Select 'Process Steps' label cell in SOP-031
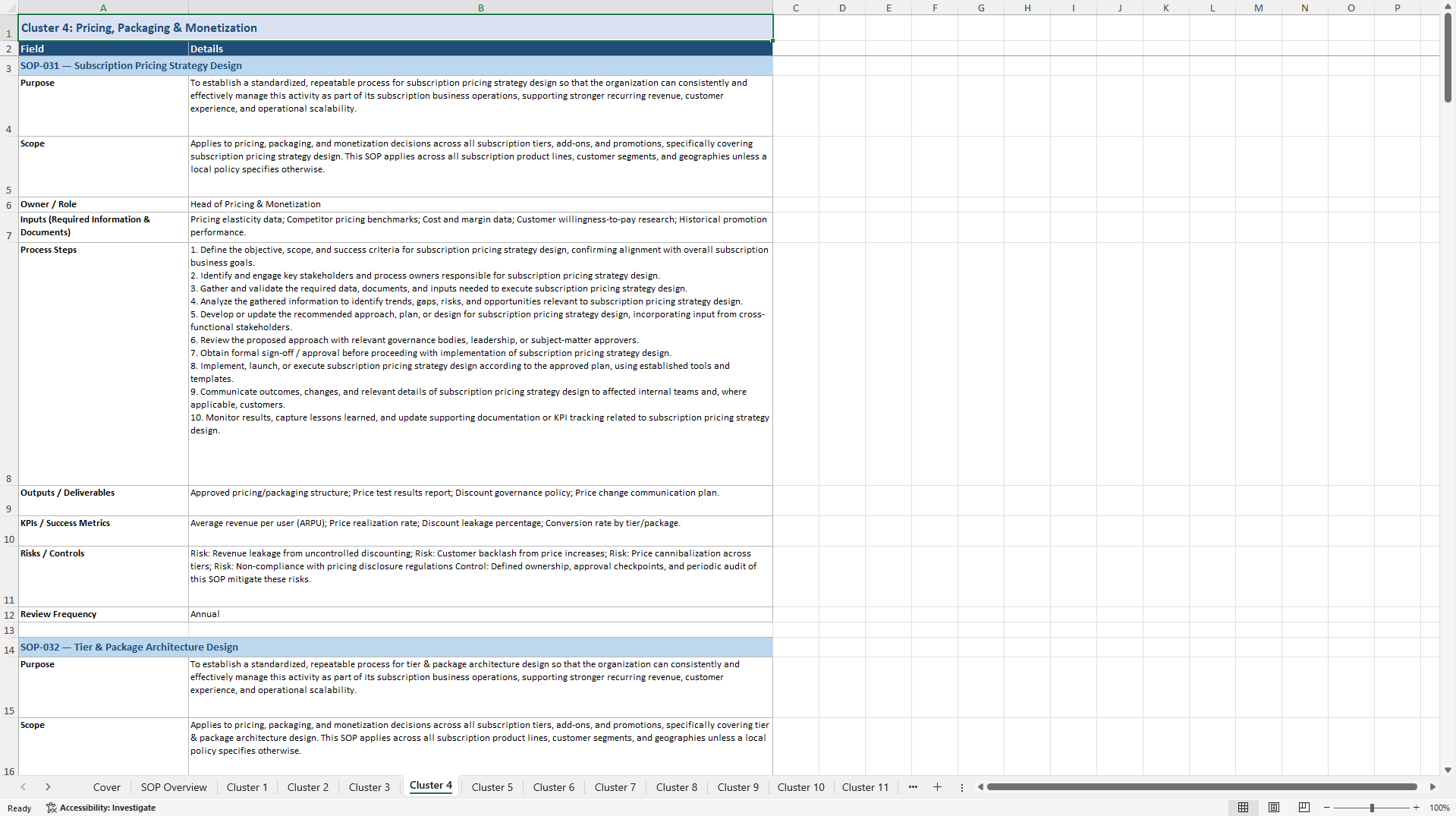 [103, 364]
